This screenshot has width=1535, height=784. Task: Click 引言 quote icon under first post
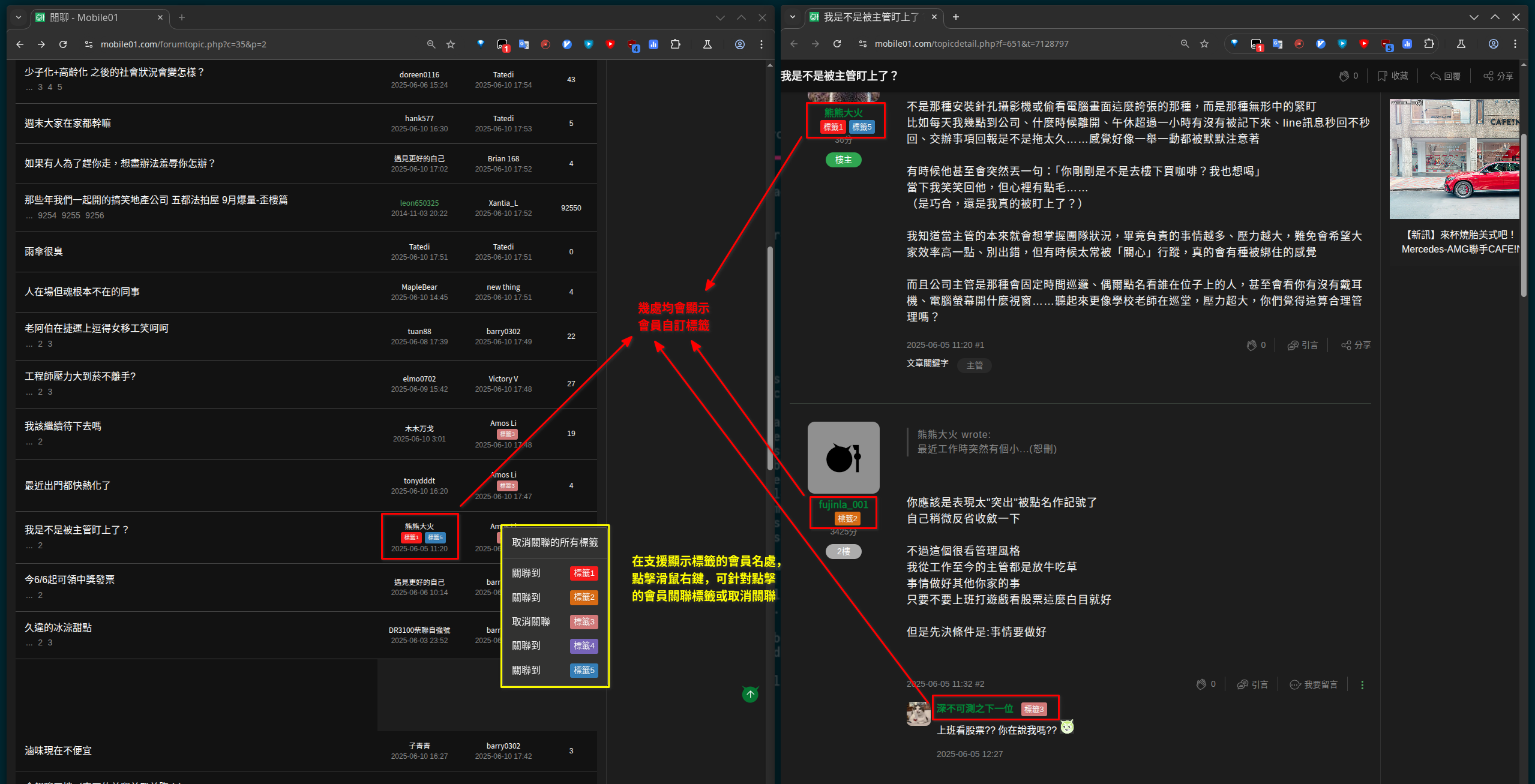point(1293,346)
